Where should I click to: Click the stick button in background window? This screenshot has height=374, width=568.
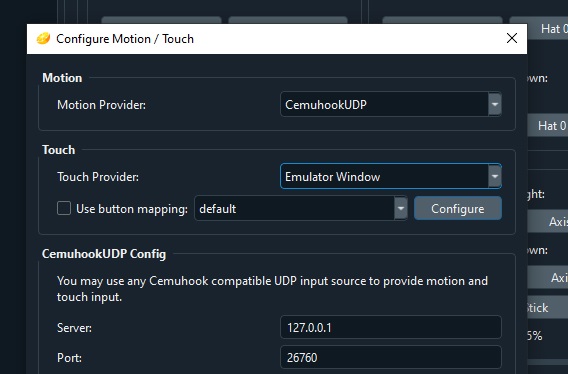click(x=547, y=308)
